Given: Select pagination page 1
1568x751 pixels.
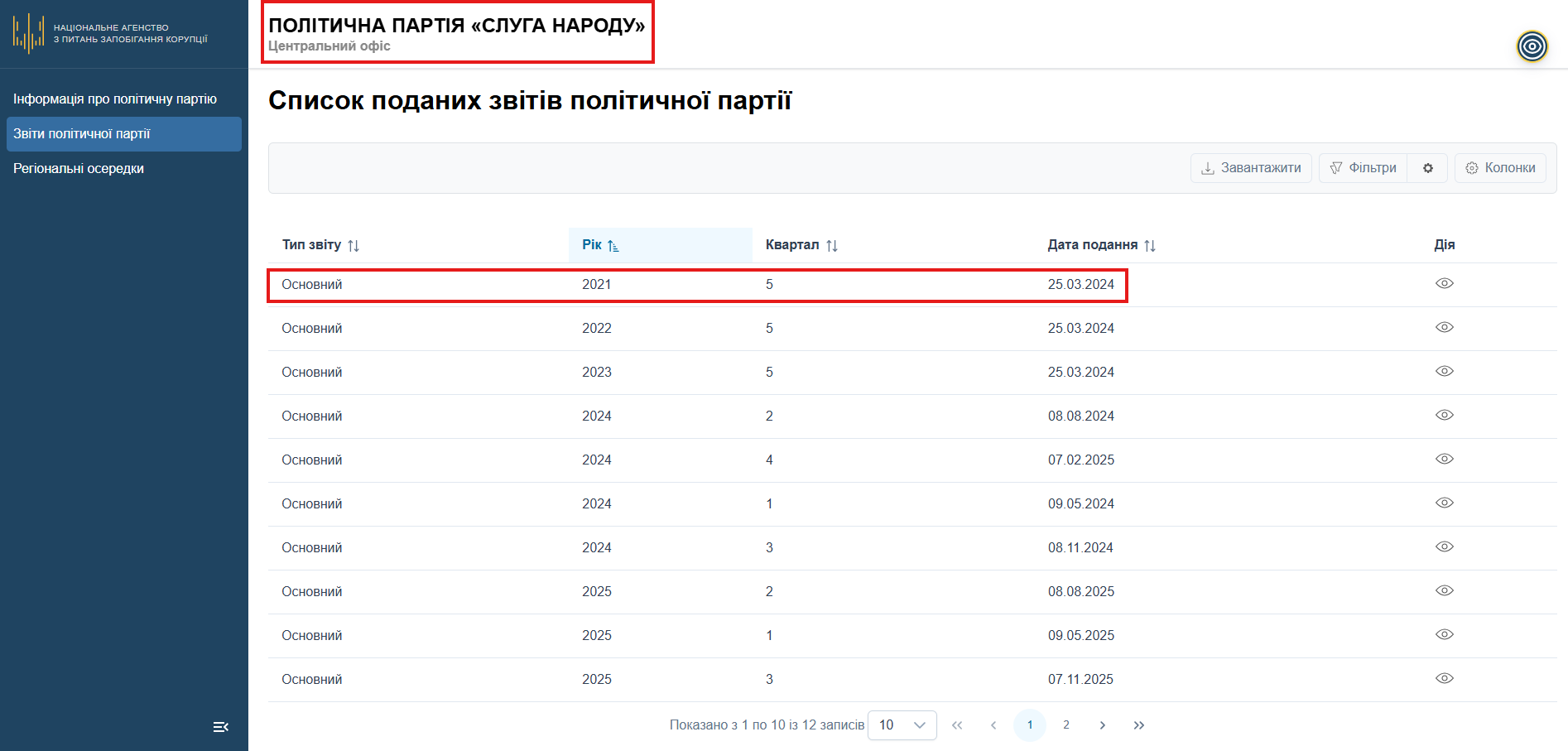Looking at the screenshot, I should pyautogui.click(x=1030, y=725).
